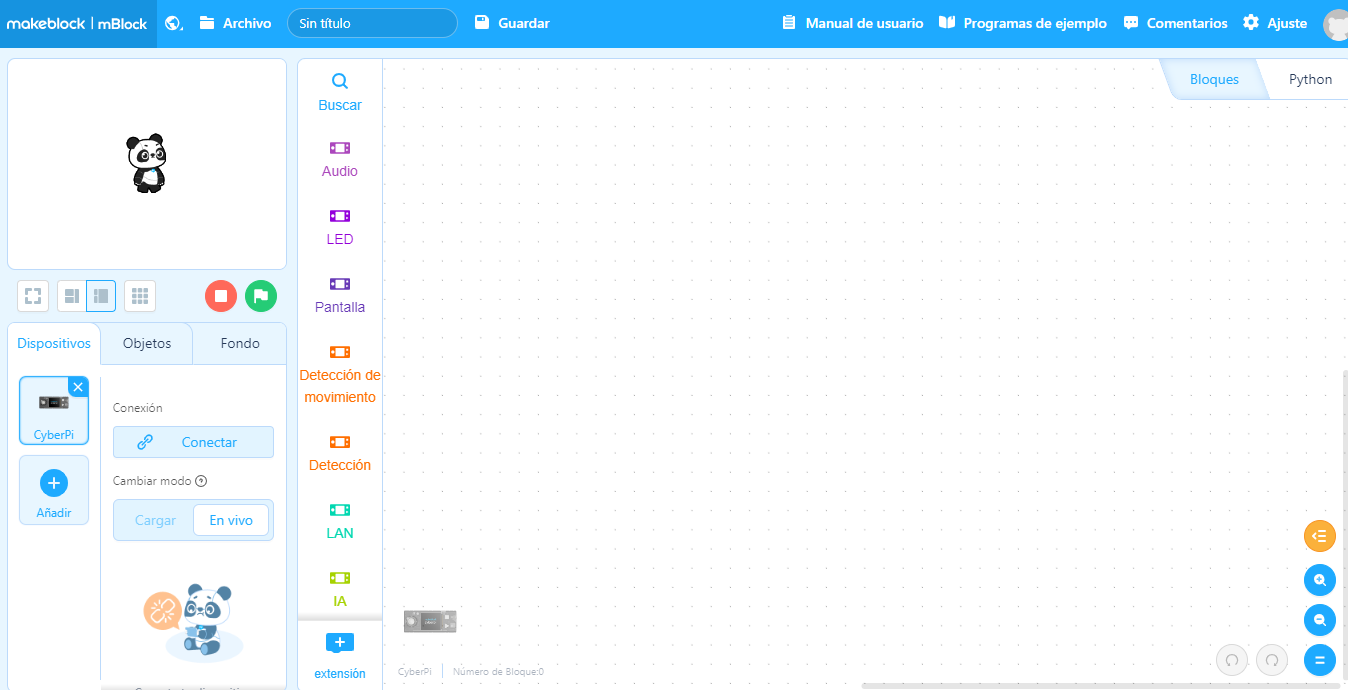The height and width of the screenshot is (690, 1348).
Task: Open the Pantalla block category
Action: 340,295
